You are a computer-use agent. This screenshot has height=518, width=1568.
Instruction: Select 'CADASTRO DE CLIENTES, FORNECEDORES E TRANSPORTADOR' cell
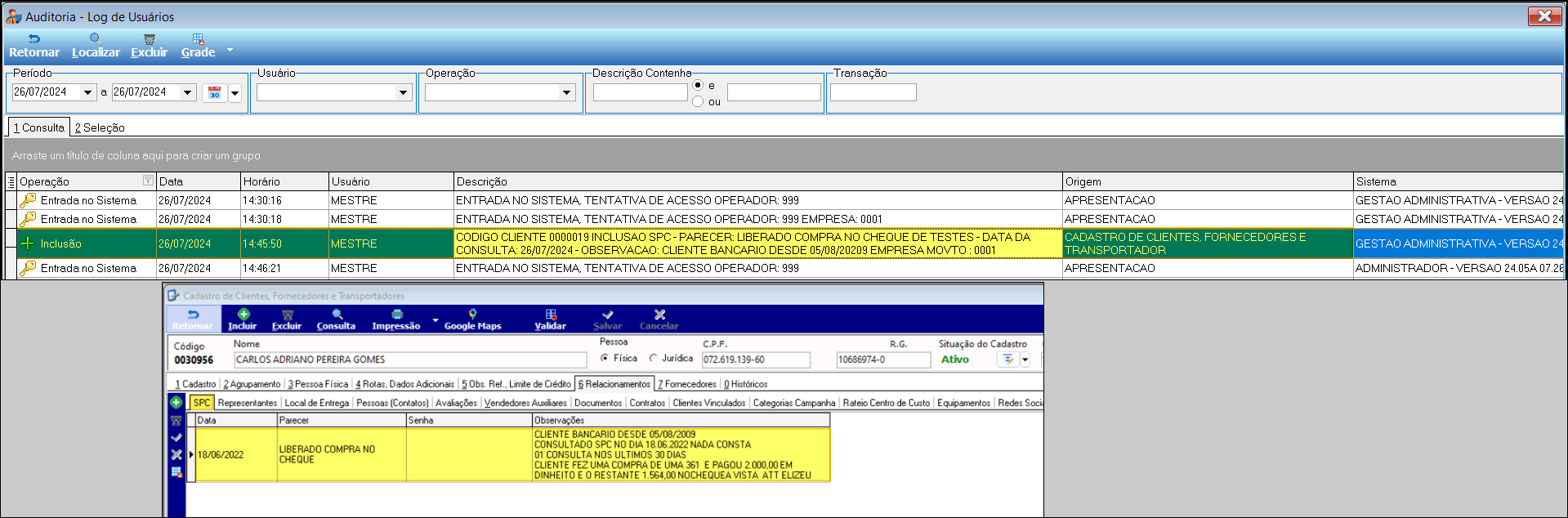coord(1208,243)
